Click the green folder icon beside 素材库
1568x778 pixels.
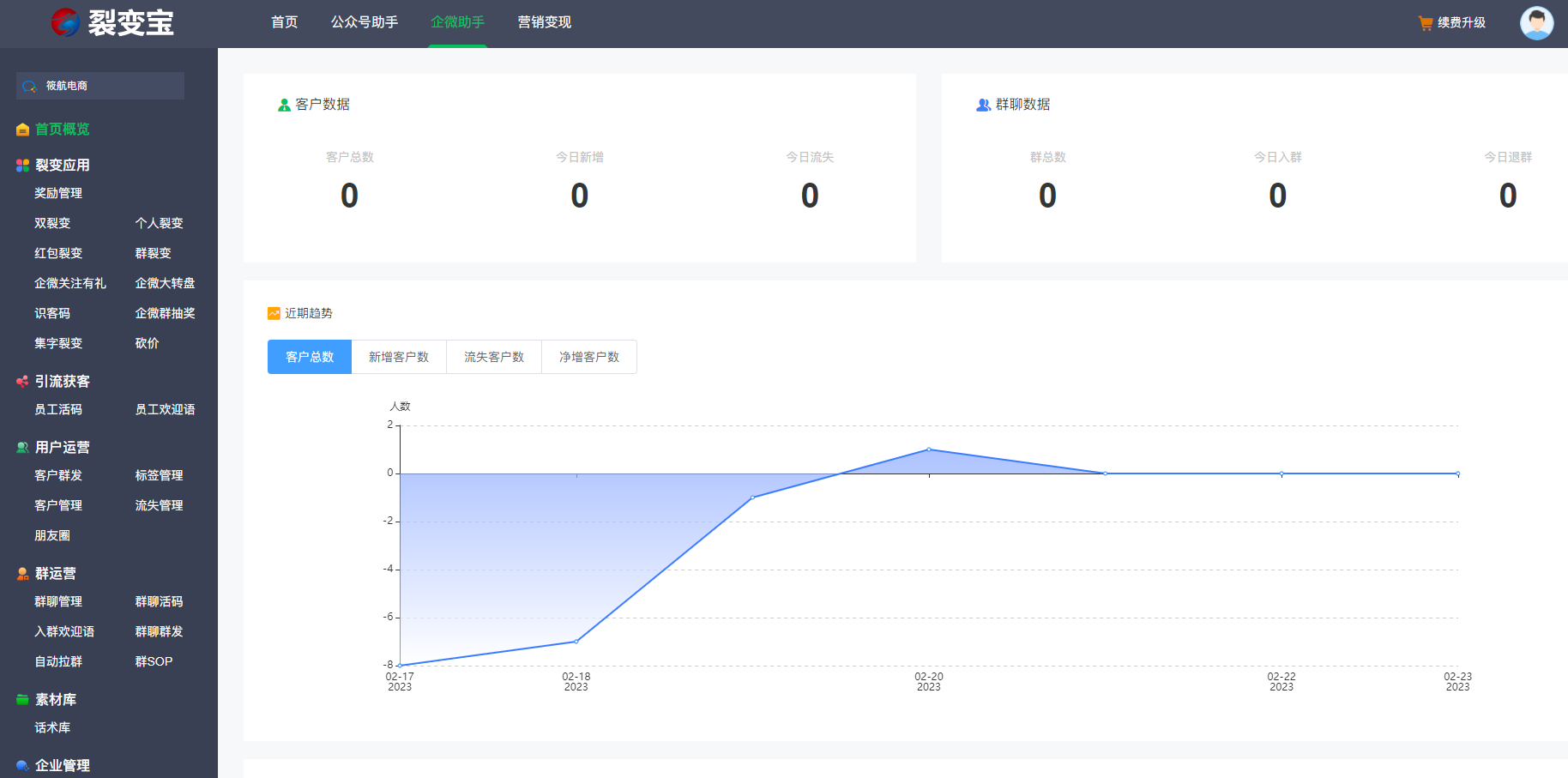[x=23, y=700]
